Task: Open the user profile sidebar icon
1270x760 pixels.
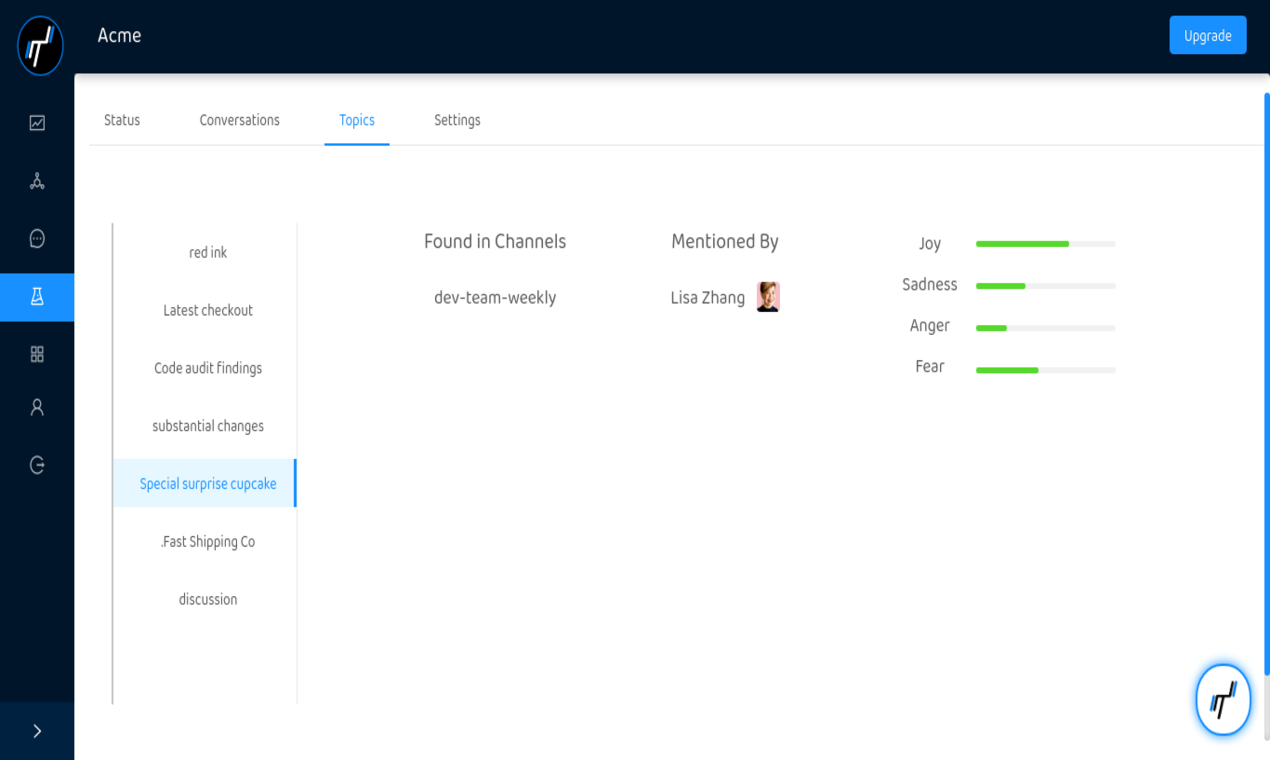Action: pyautogui.click(x=37, y=406)
